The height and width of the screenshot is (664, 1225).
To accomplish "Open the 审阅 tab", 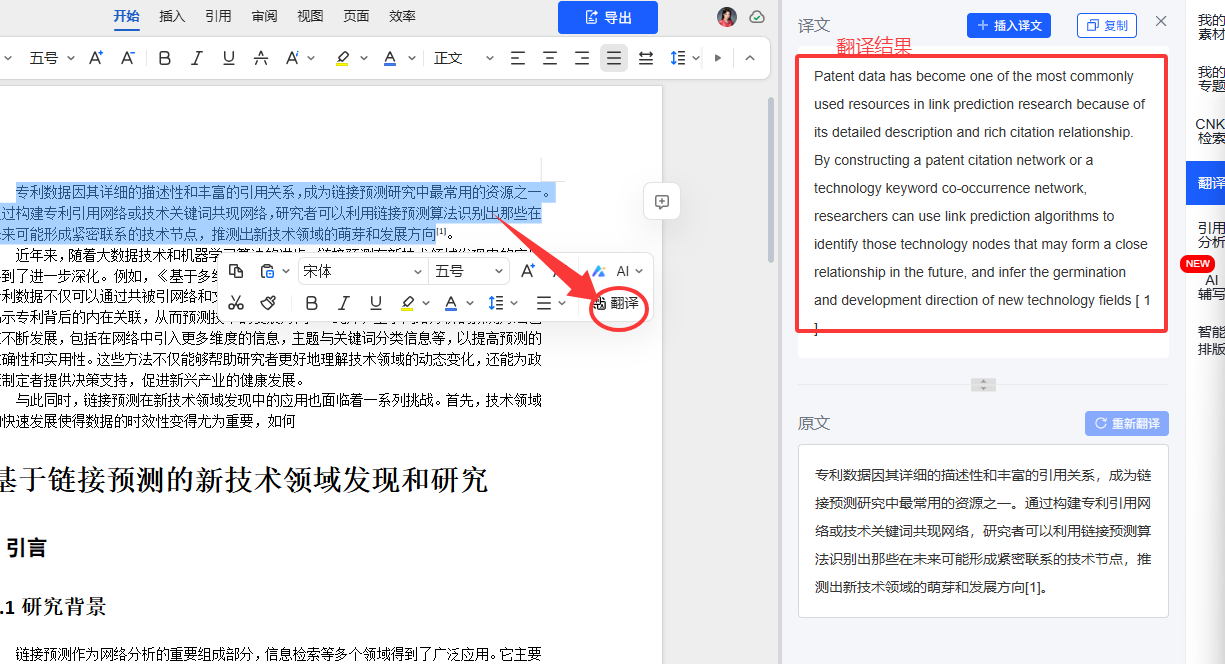I will [x=265, y=16].
